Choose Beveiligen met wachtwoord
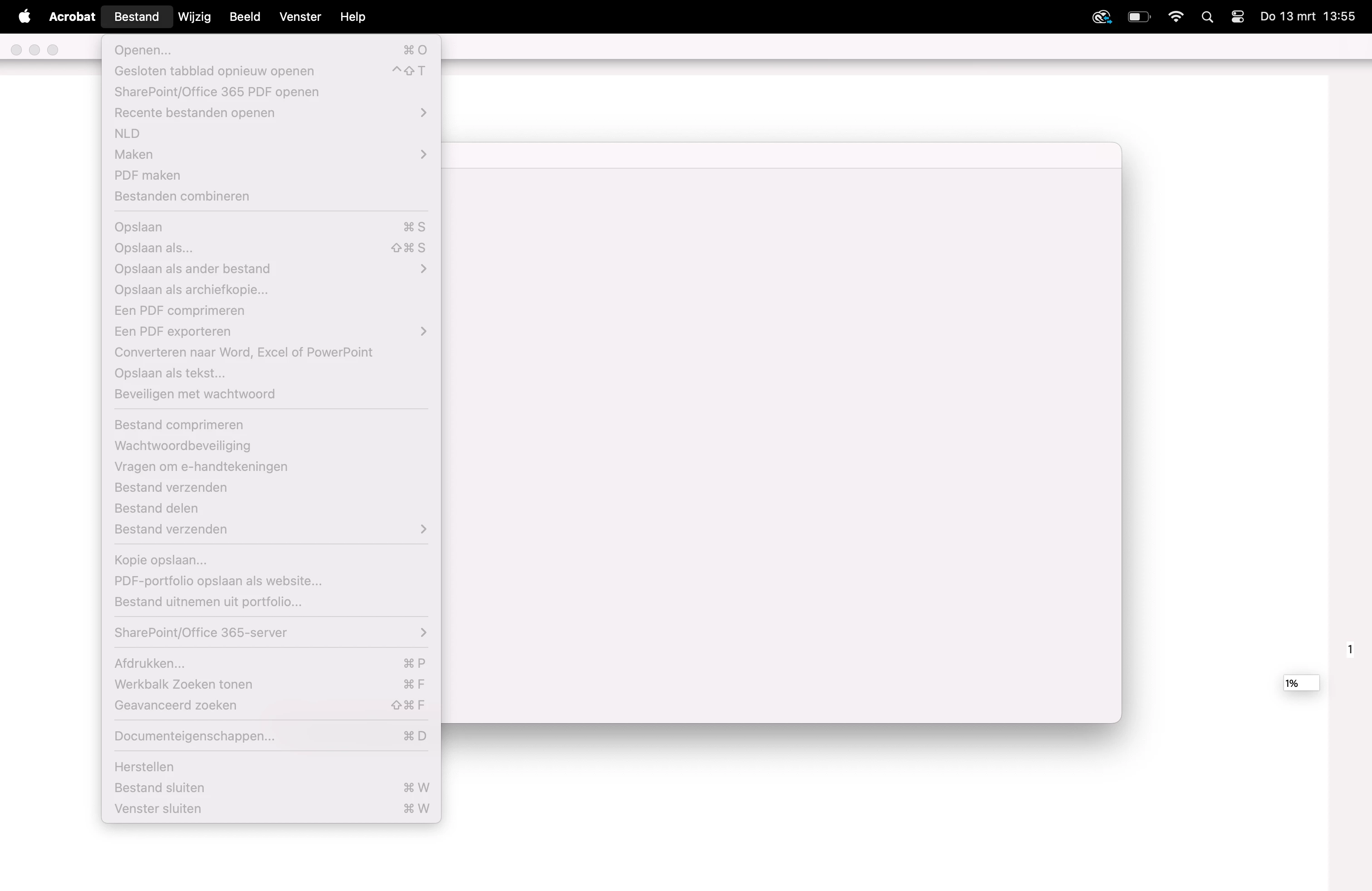Screen dimensions: 1372x891 coord(194,394)
